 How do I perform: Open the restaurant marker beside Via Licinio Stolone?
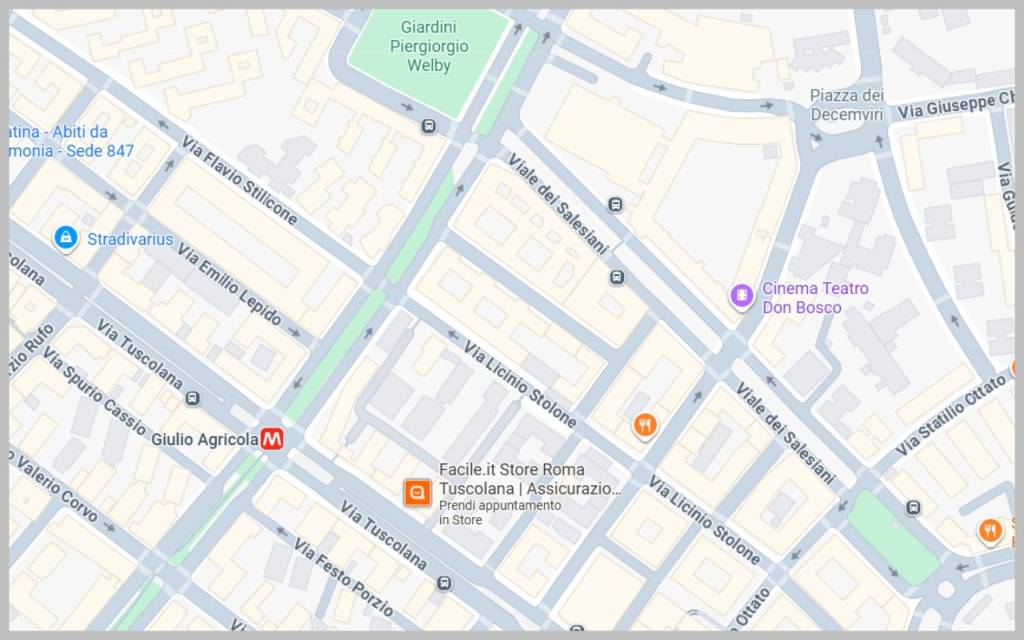[645, 425]
